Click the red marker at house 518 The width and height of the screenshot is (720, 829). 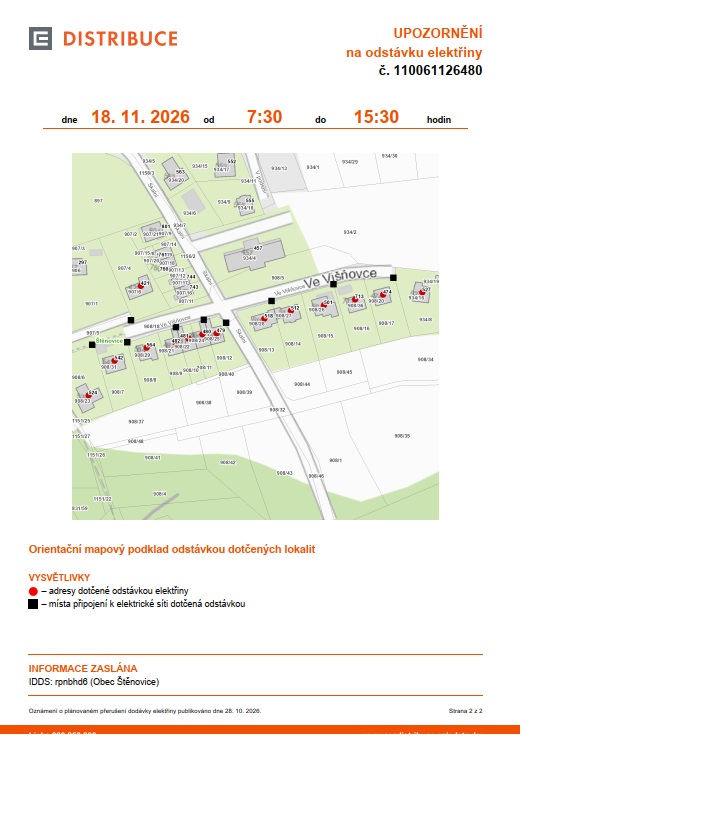coord(264,318)
